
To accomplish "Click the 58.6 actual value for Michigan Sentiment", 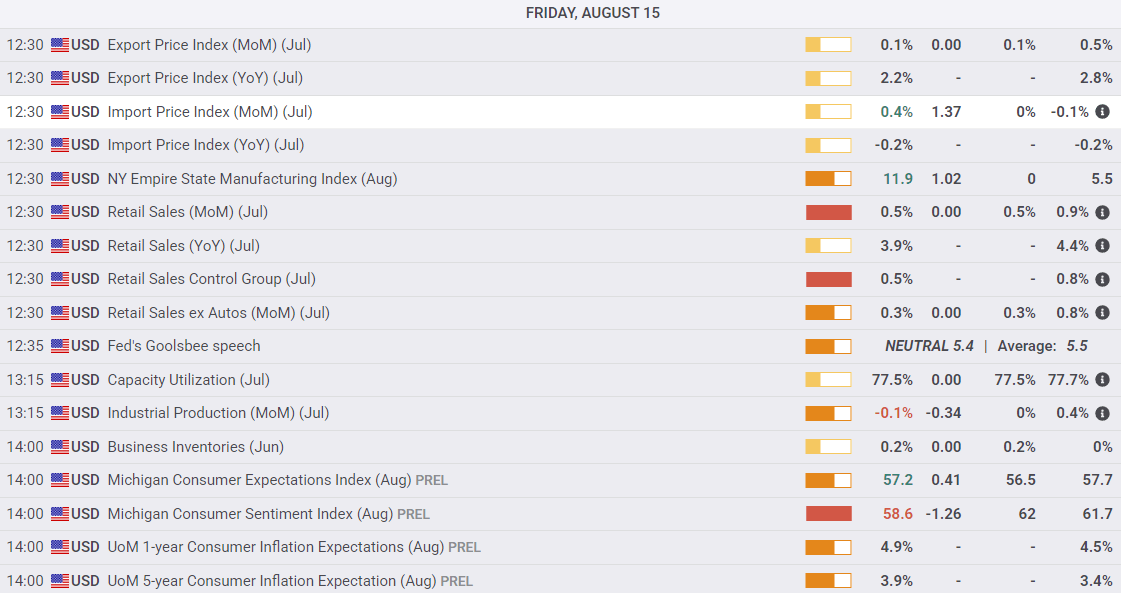I will pos(898,514).
